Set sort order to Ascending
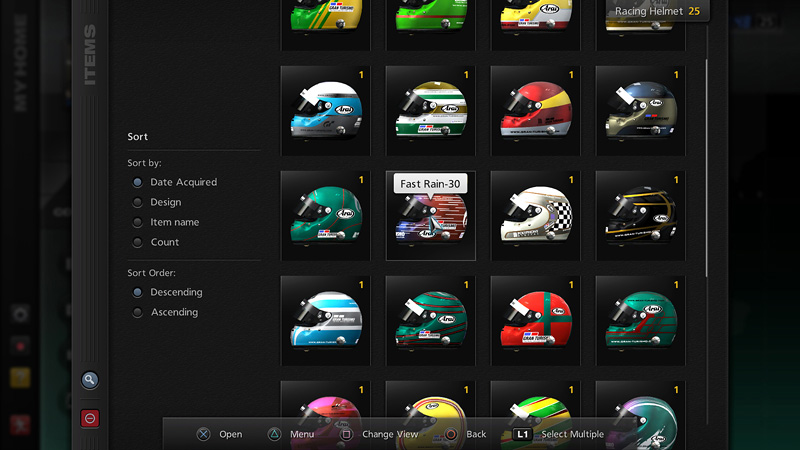800x450 pixels. 138,312
